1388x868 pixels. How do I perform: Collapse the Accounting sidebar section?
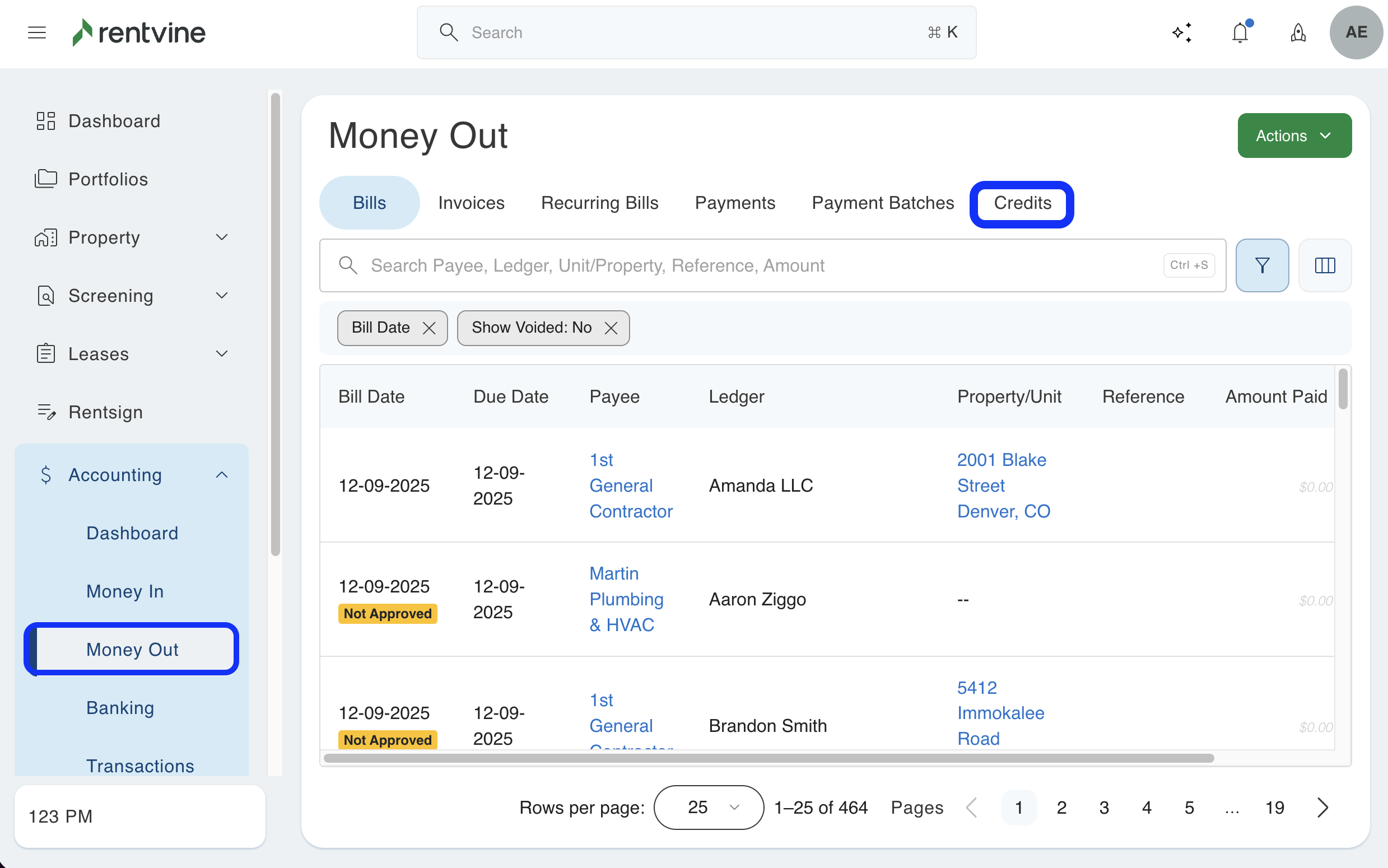tap(222, 475)
